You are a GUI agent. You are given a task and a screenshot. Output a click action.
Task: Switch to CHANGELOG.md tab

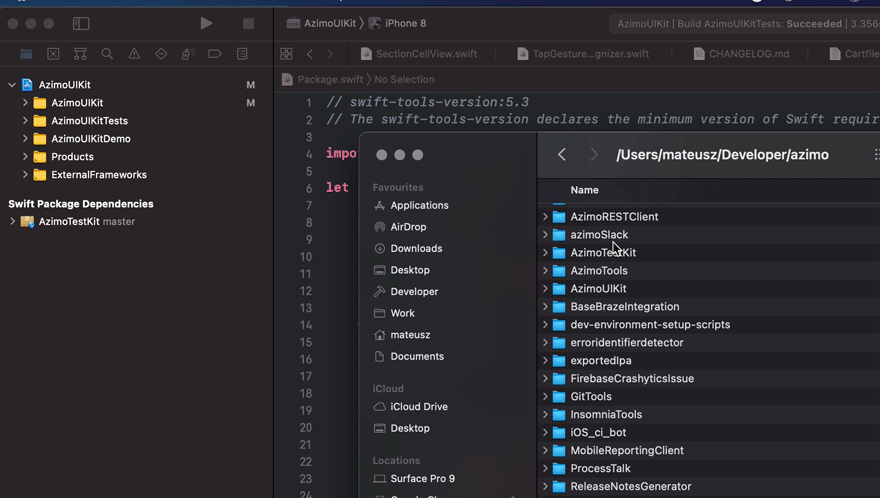[x=741, y=54]
